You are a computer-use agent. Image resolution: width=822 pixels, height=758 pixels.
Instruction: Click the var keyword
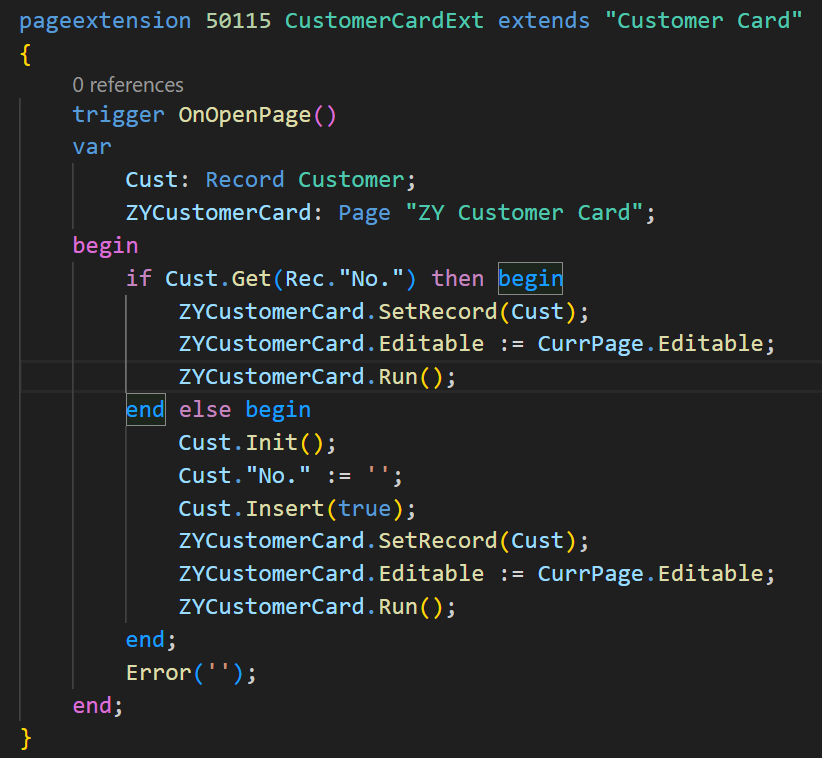(x=92, y=147)
